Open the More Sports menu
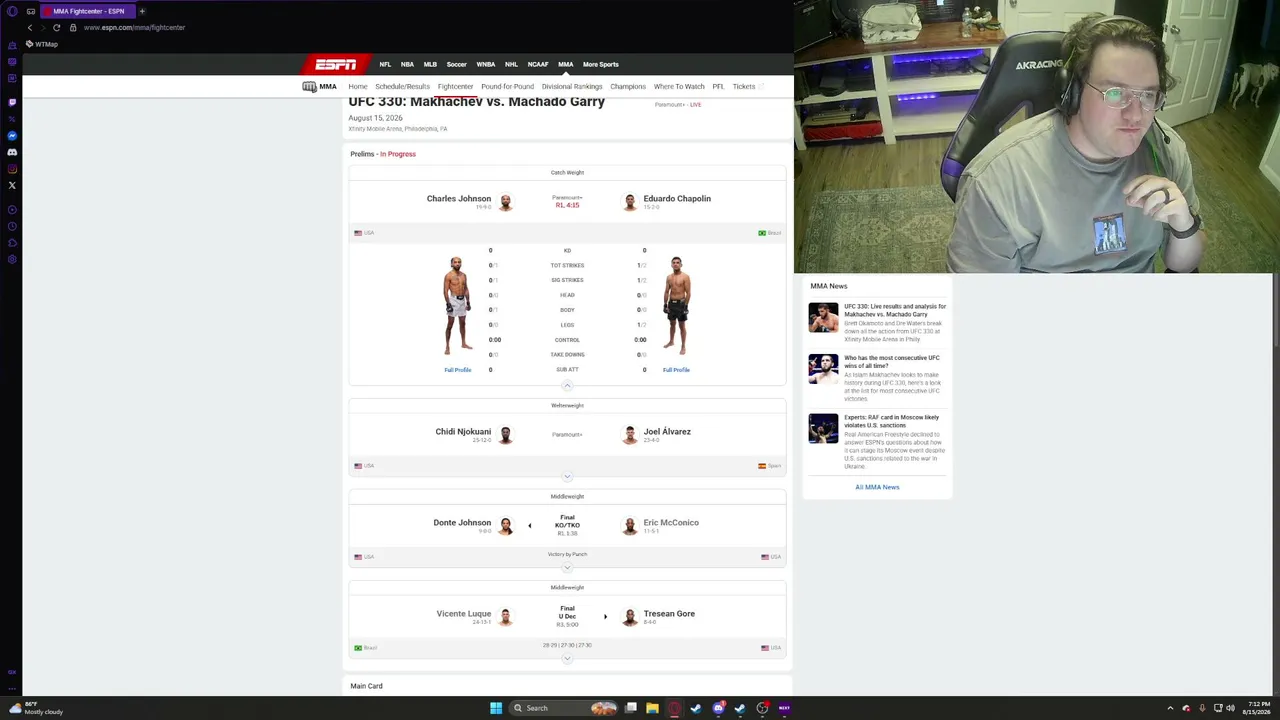The width and height of the screenshot is (1280, 720). (x=601, y=64)
